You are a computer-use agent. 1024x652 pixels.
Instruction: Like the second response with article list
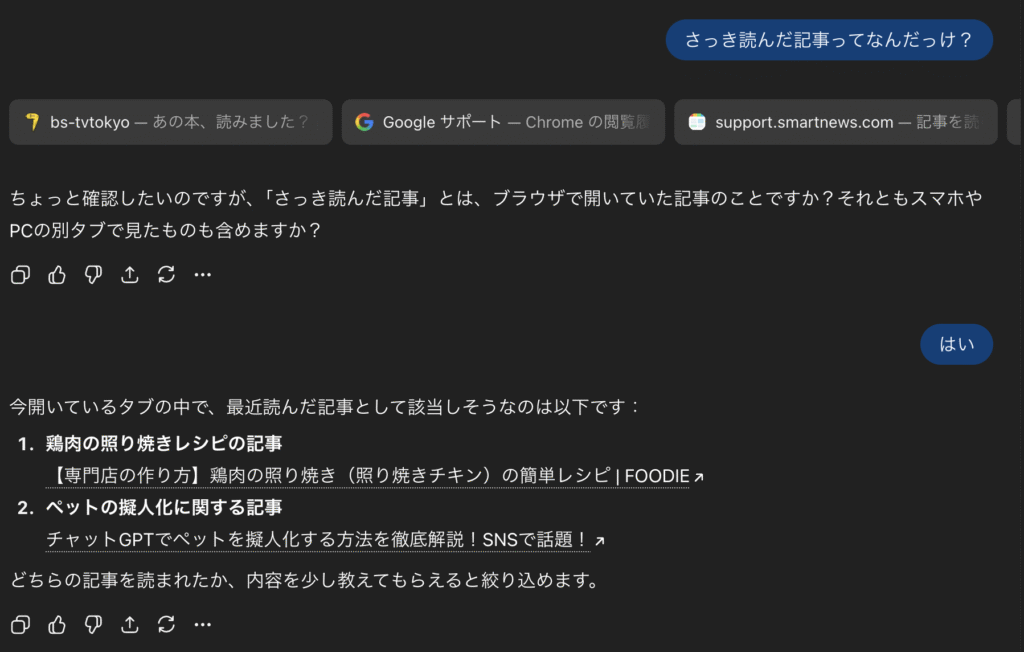57,625
